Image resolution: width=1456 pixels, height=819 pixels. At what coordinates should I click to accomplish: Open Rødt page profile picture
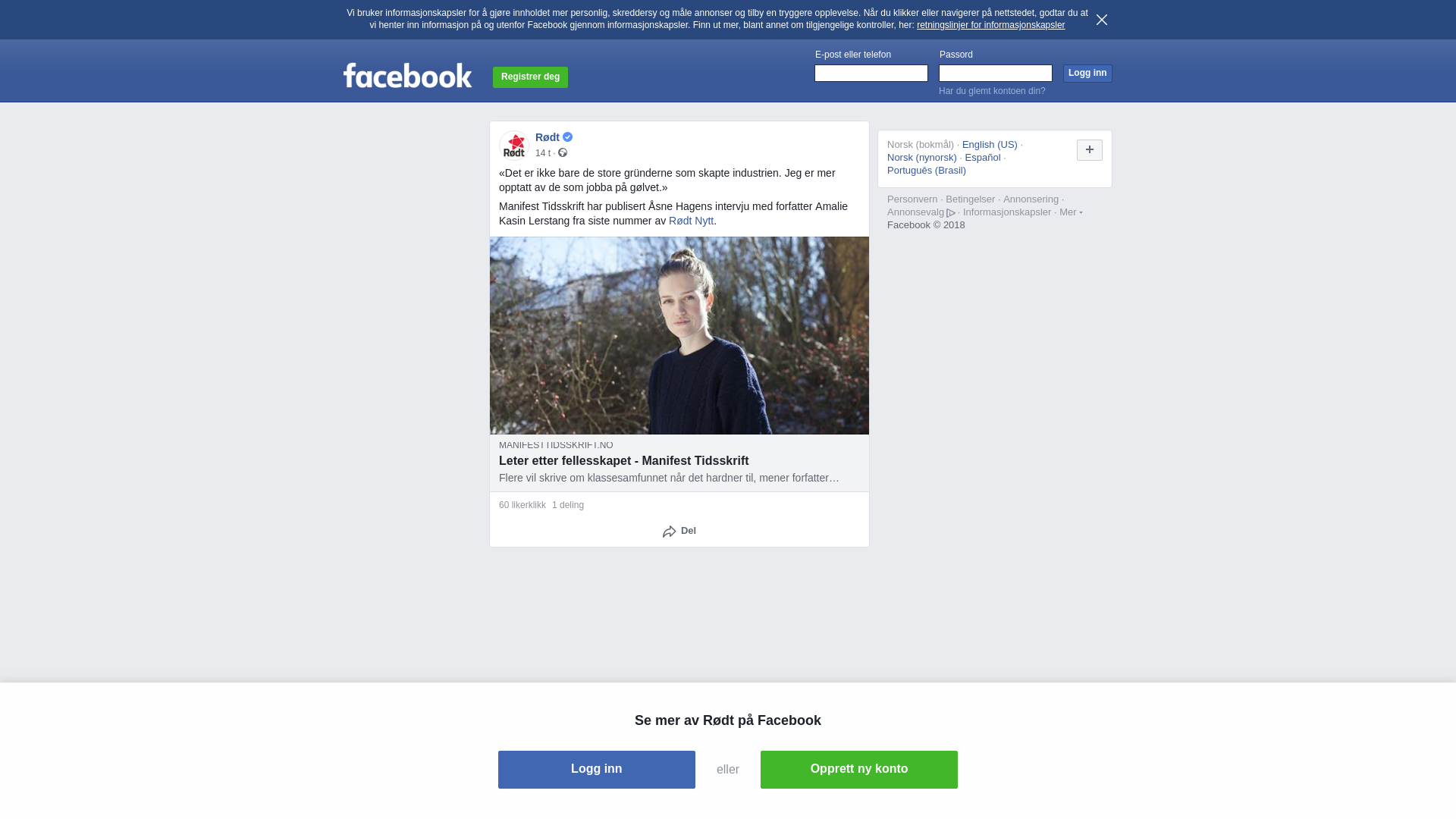pyautogui.click(x=514, y=146)
